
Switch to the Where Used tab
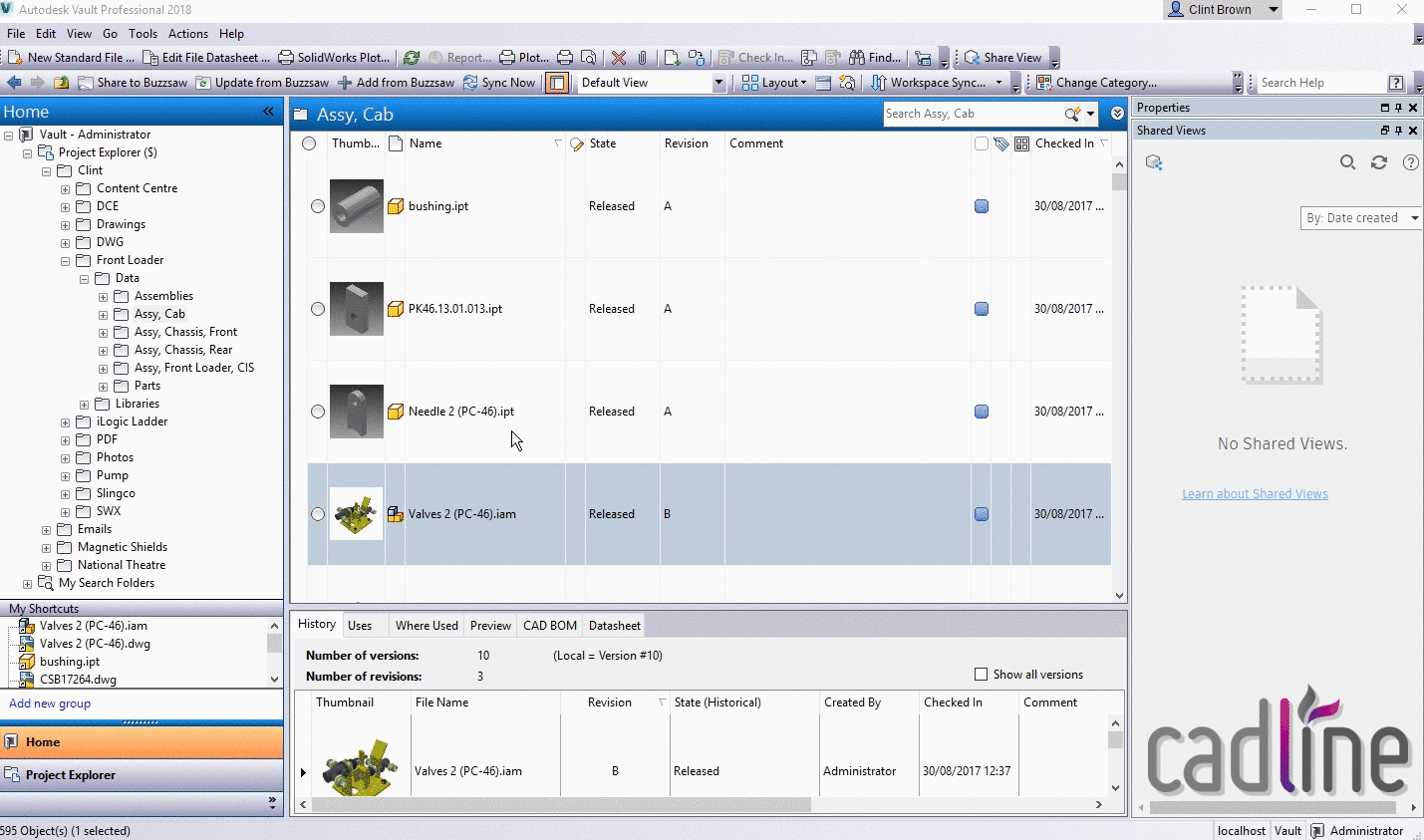[427, 626]
